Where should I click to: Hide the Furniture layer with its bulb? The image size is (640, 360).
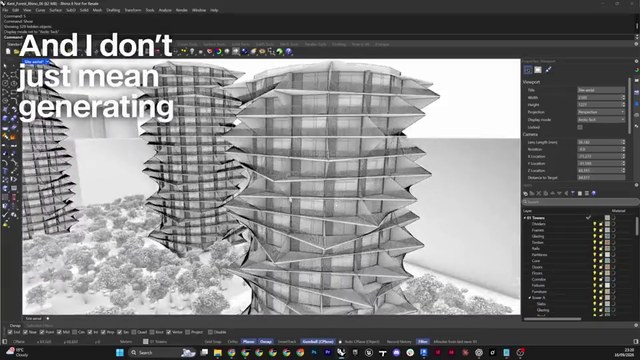[x=595, y=292]
